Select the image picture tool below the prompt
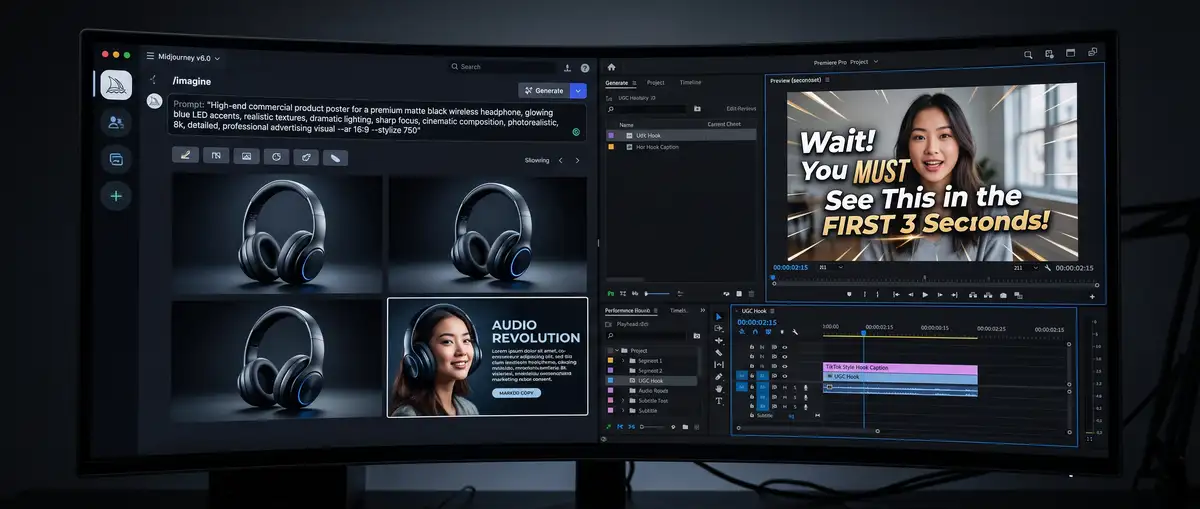Viewport: 1200px width, 509px height. (x=246, y=157)
